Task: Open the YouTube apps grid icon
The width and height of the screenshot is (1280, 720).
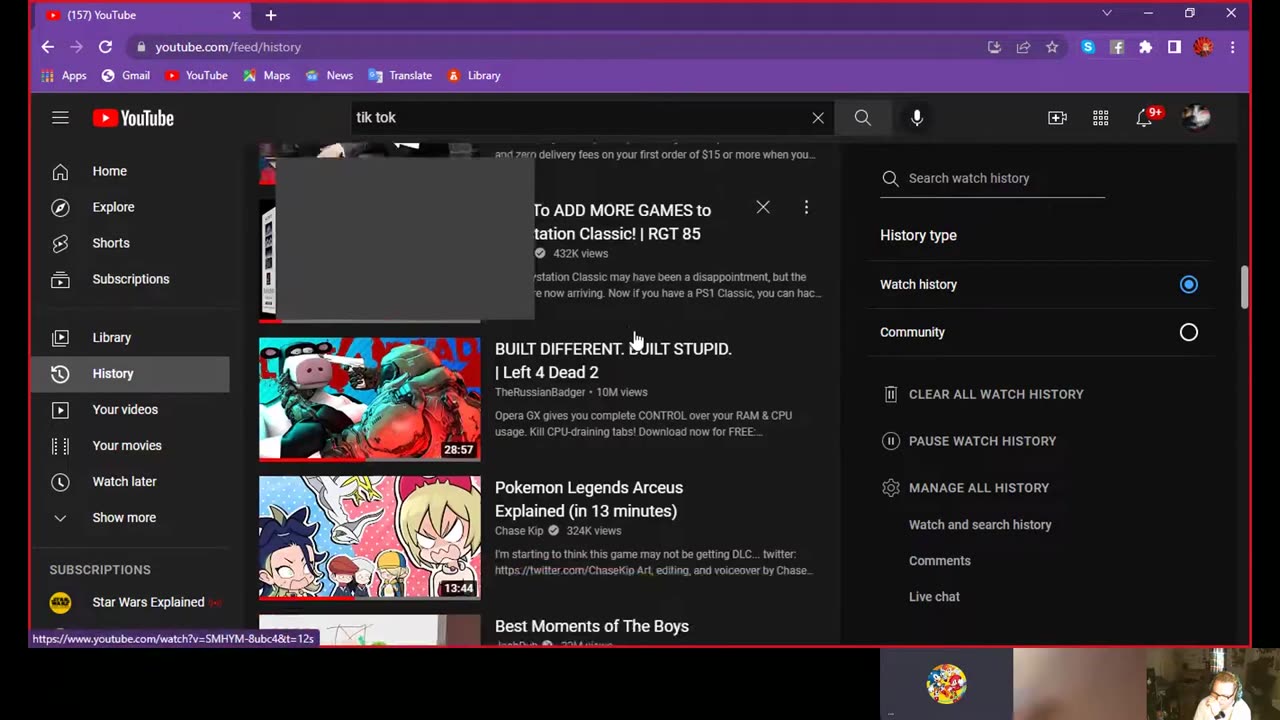Action: click(x=1100, y=118)
